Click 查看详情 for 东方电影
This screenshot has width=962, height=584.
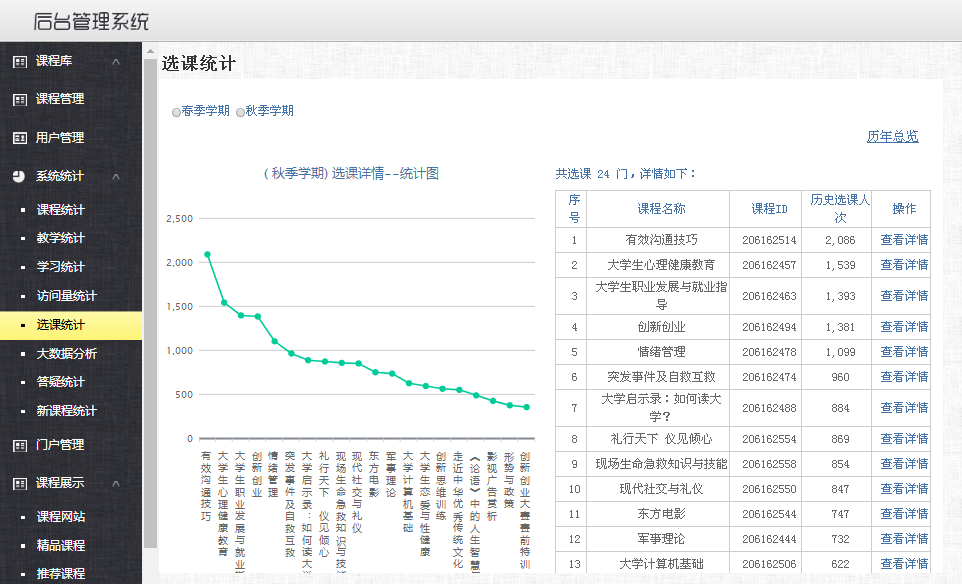point(904,514)
